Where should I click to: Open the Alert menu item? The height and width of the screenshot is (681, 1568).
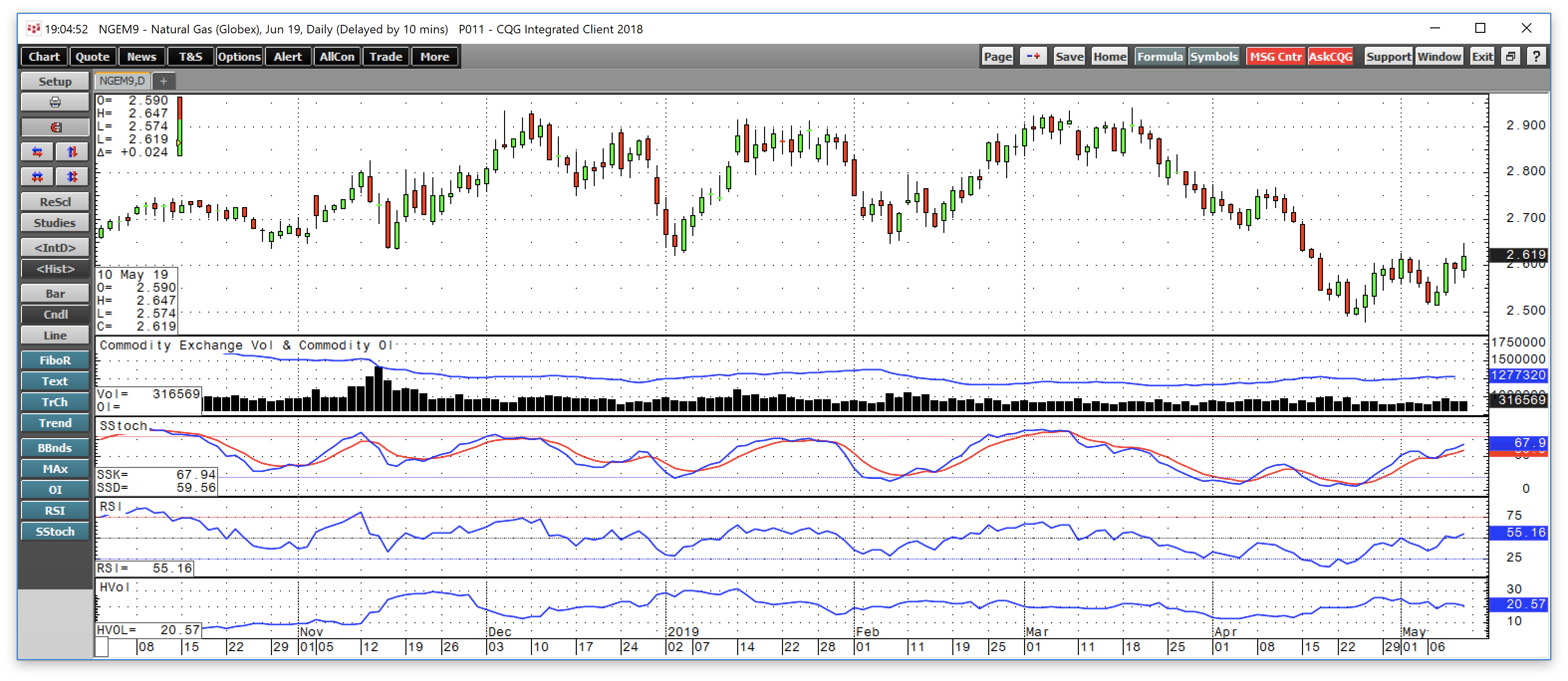(x=288, y=57)
